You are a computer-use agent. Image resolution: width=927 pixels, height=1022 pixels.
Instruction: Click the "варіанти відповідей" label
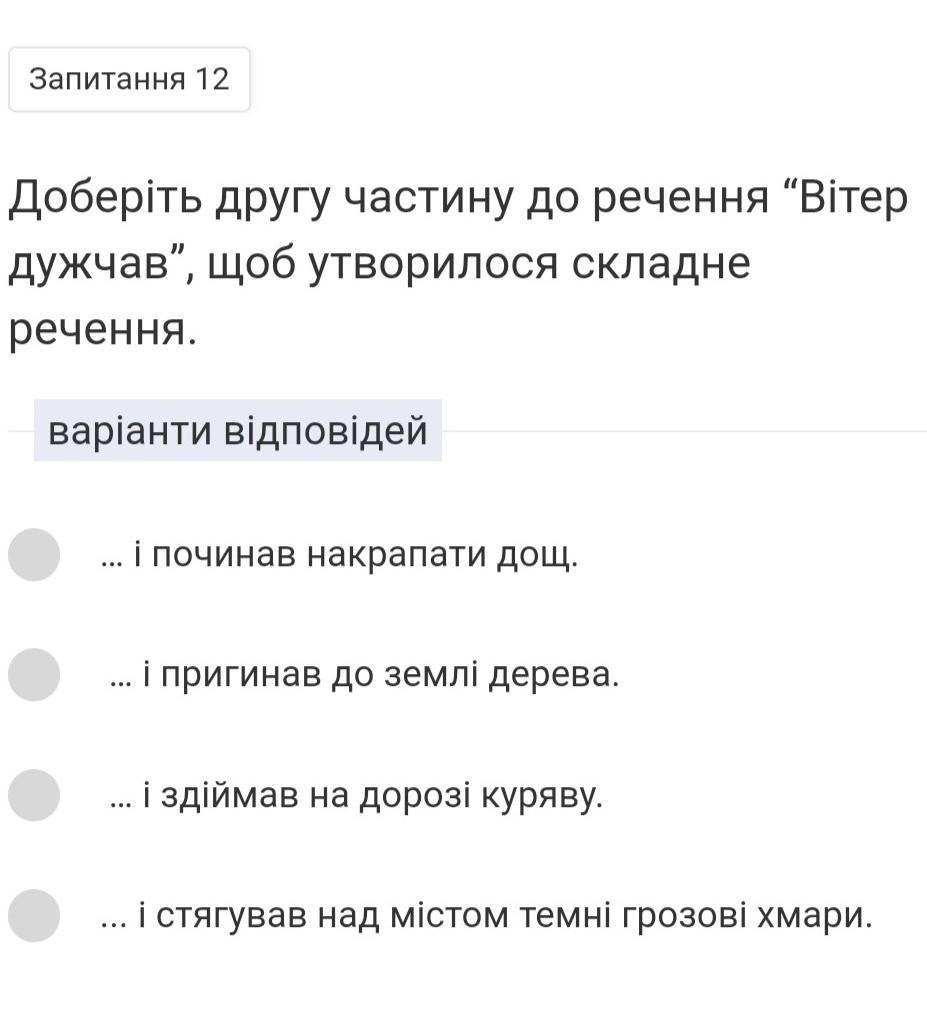pos(238,431)
